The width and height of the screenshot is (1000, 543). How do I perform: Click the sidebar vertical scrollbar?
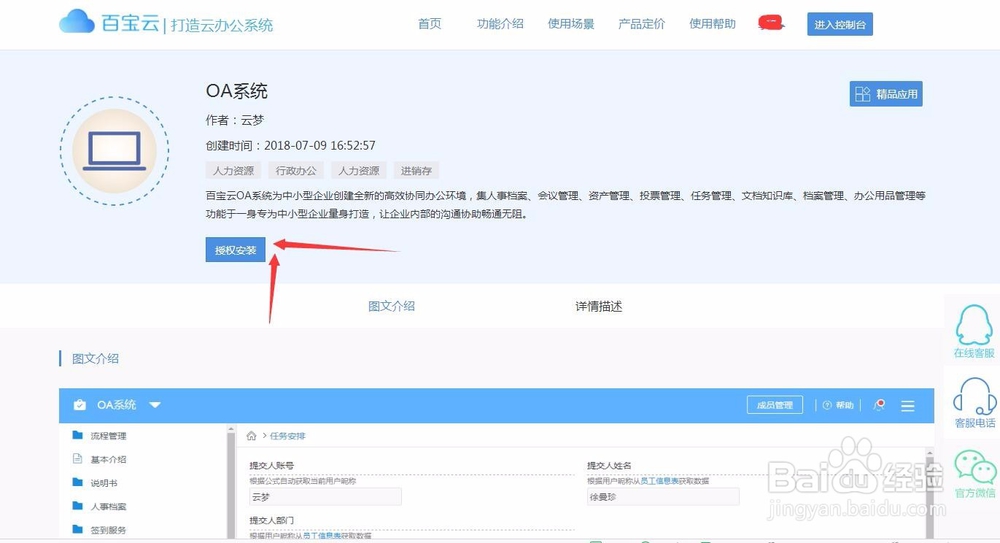(x=231, y=482)
